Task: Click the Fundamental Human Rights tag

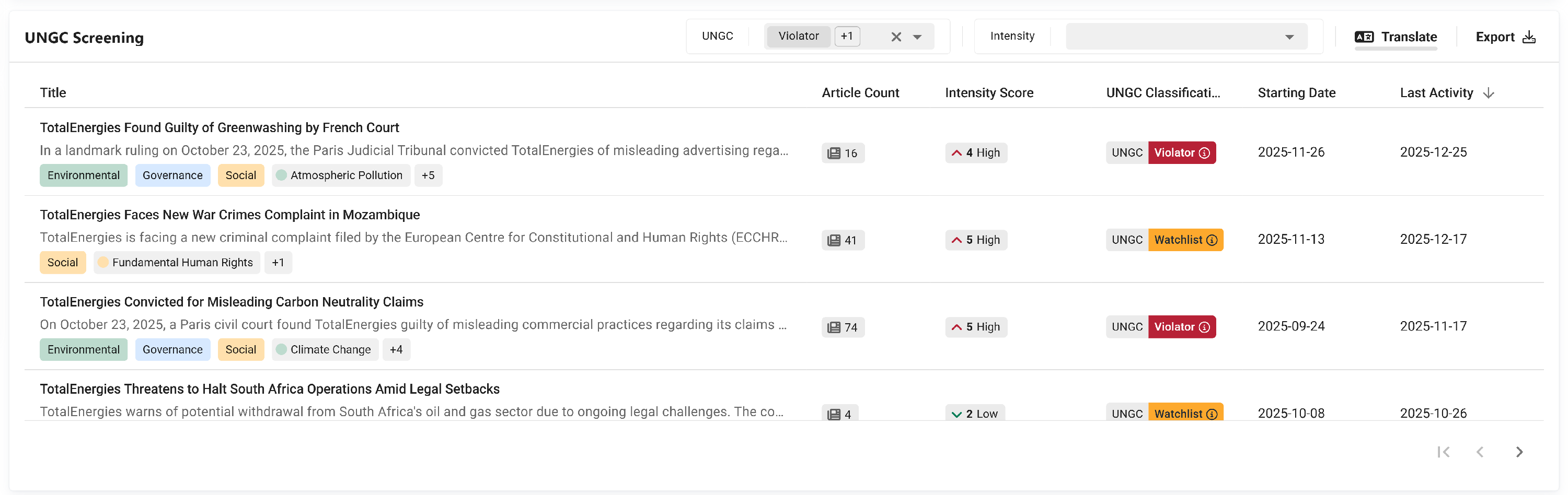Action: tap(177, 262)
